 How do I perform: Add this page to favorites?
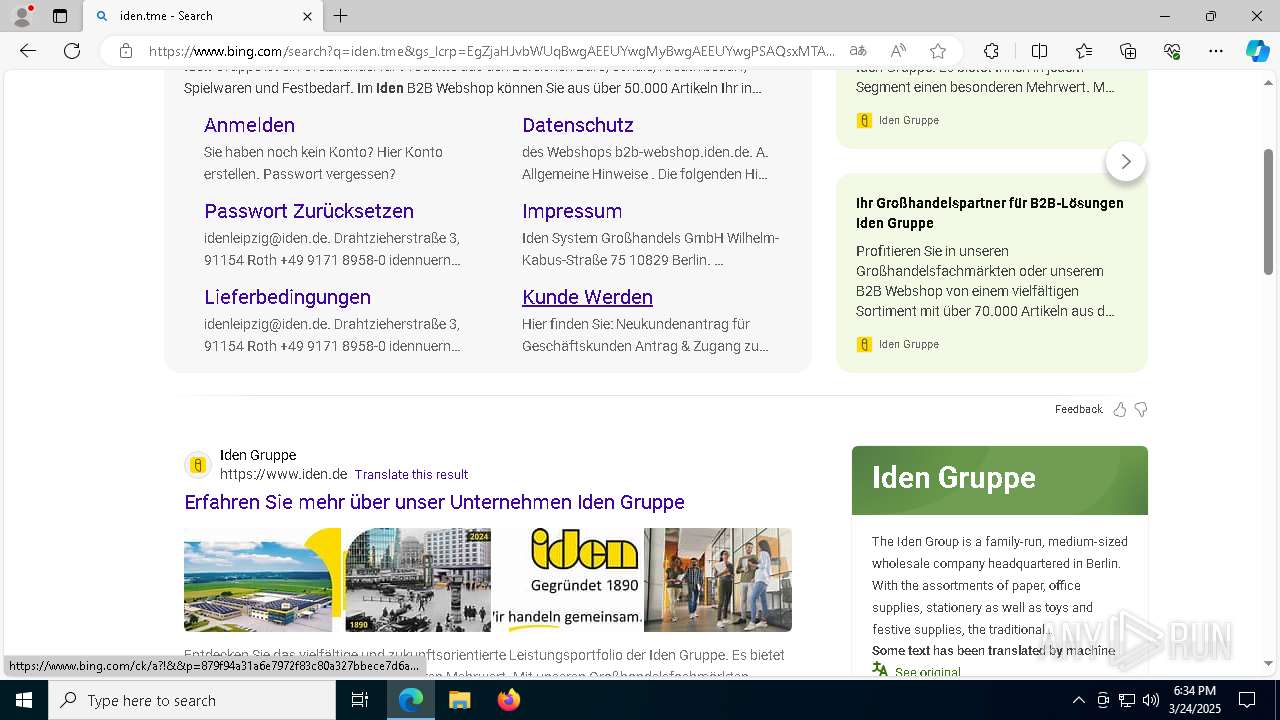(x=938, y=51)
